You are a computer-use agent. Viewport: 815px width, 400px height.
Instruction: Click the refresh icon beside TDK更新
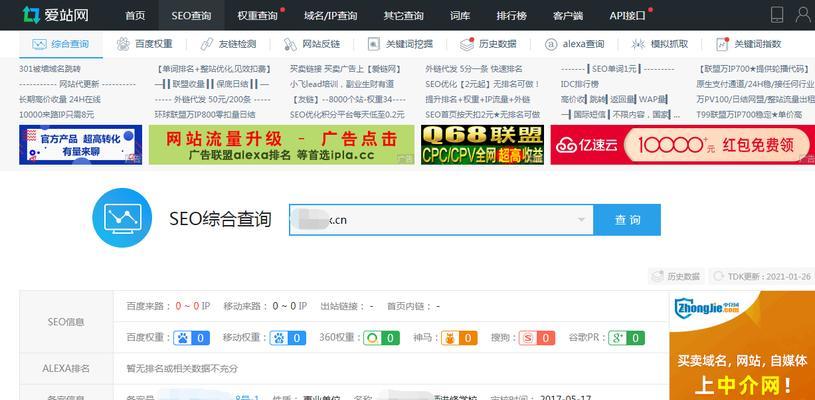pyautogui.click(x=719, y=276)
